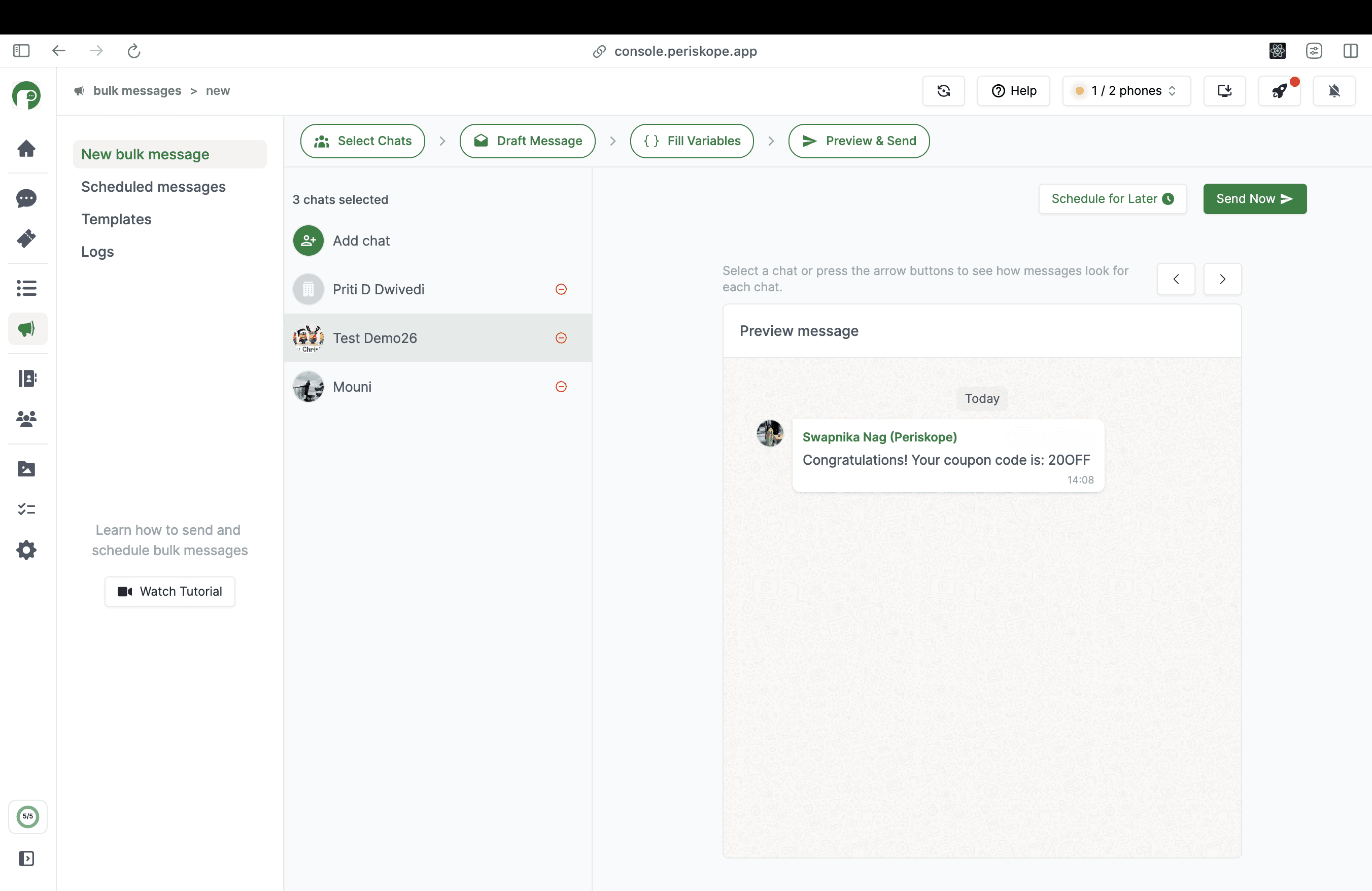This screenshot has height=891, width=1372.
Task: Open the bulk messages megaphone icon
Action: click(x=26, y=329)
